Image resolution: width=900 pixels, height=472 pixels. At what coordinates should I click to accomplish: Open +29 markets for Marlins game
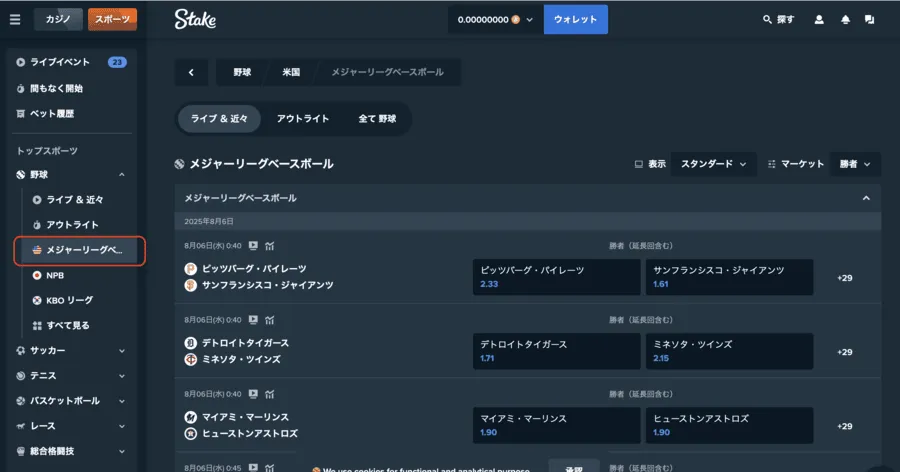844,426
